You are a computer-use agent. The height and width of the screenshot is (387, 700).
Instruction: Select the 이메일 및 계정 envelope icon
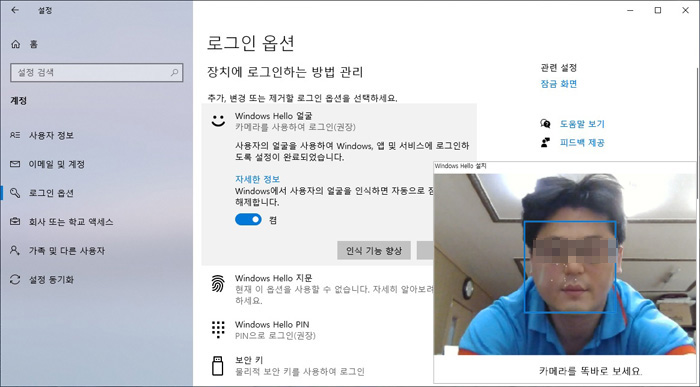[x=15, y=164]
